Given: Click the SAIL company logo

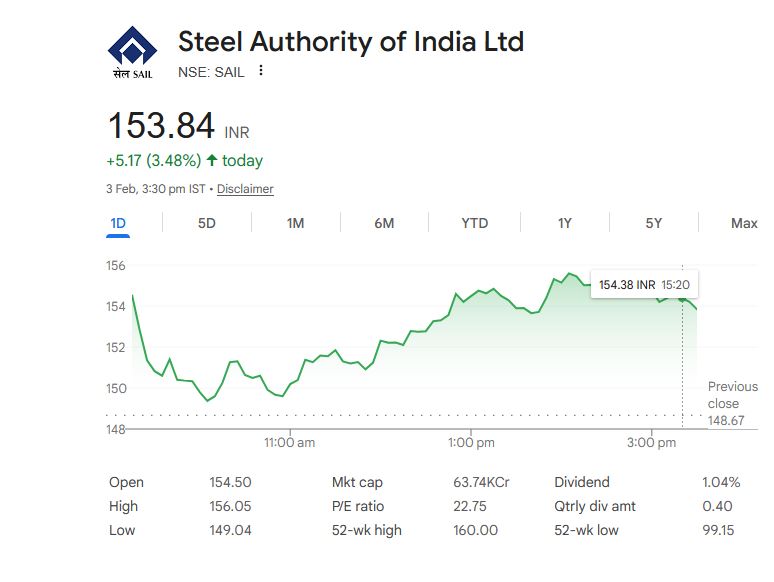Looking at the screenshot, I should coord(132,54).
